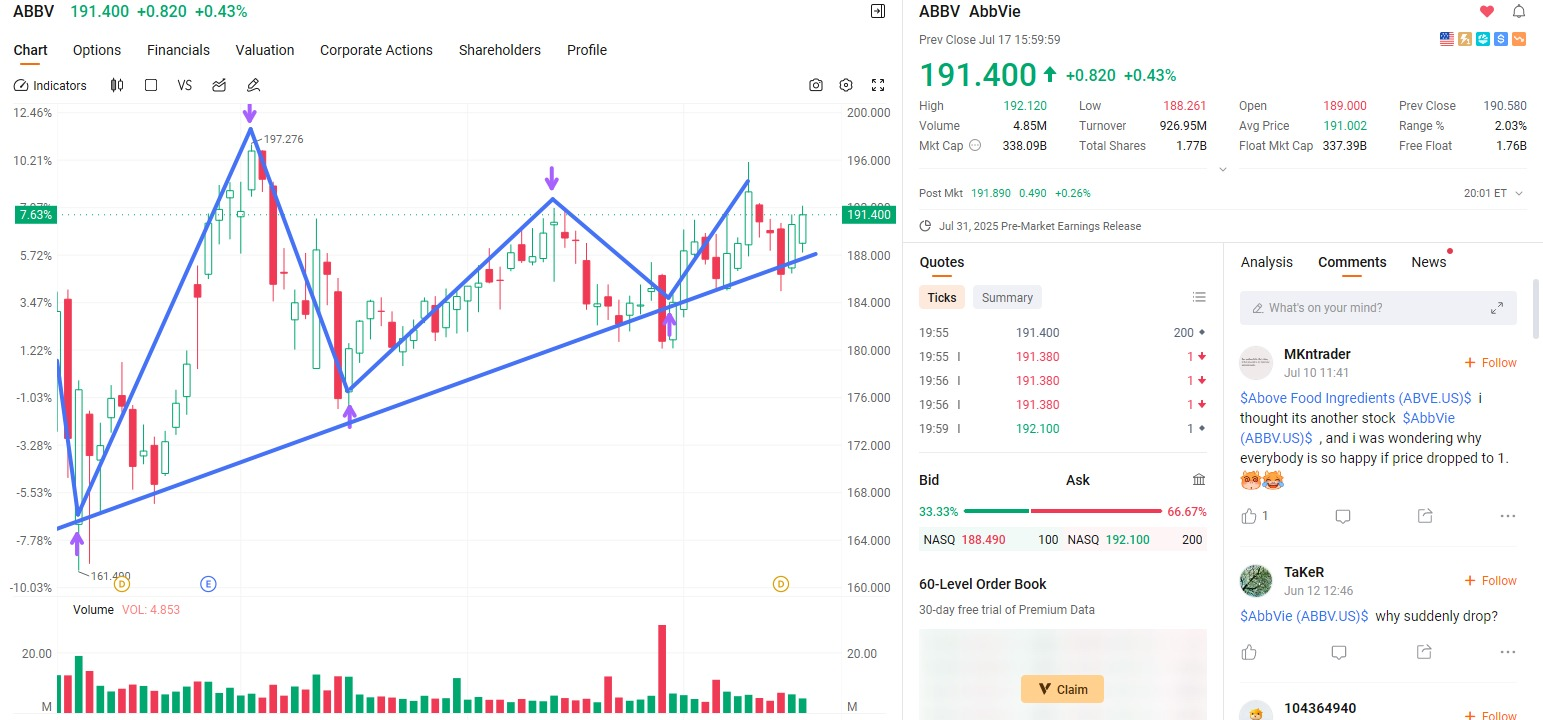Click the US flag market icon
The image size is (1543, 720).
click(1447, 39)
